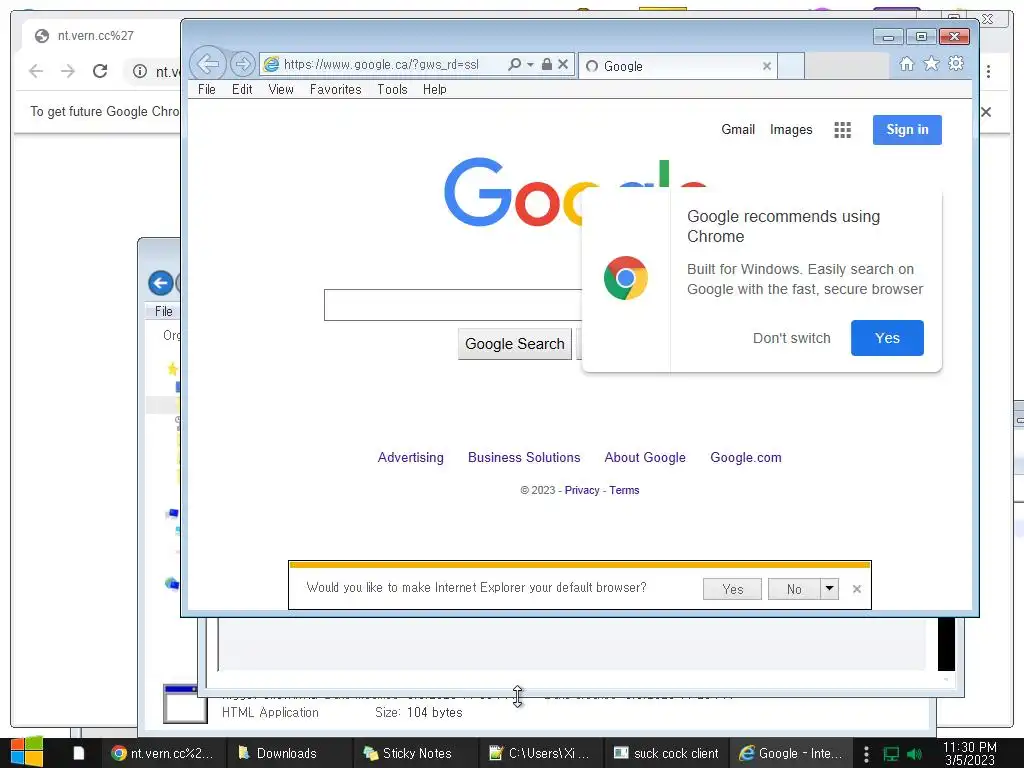
Task: Select the nt.vern.cc Chrome tab
Action: 101,36
